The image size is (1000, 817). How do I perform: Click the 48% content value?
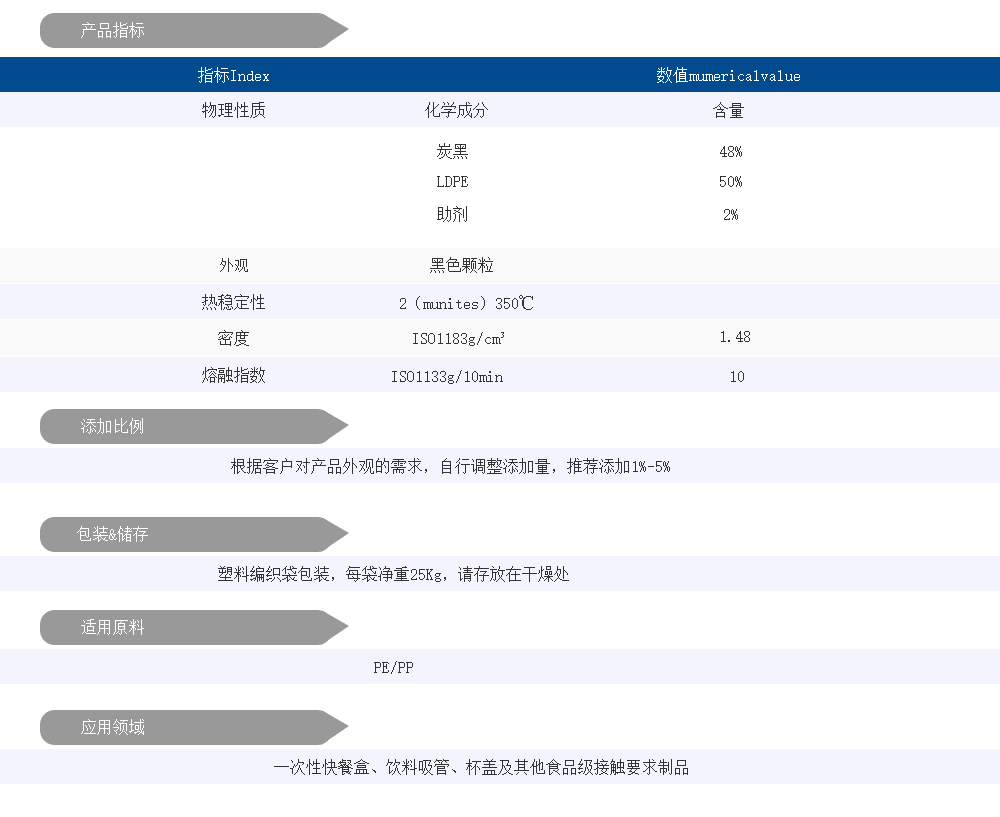tap(730, 152)
